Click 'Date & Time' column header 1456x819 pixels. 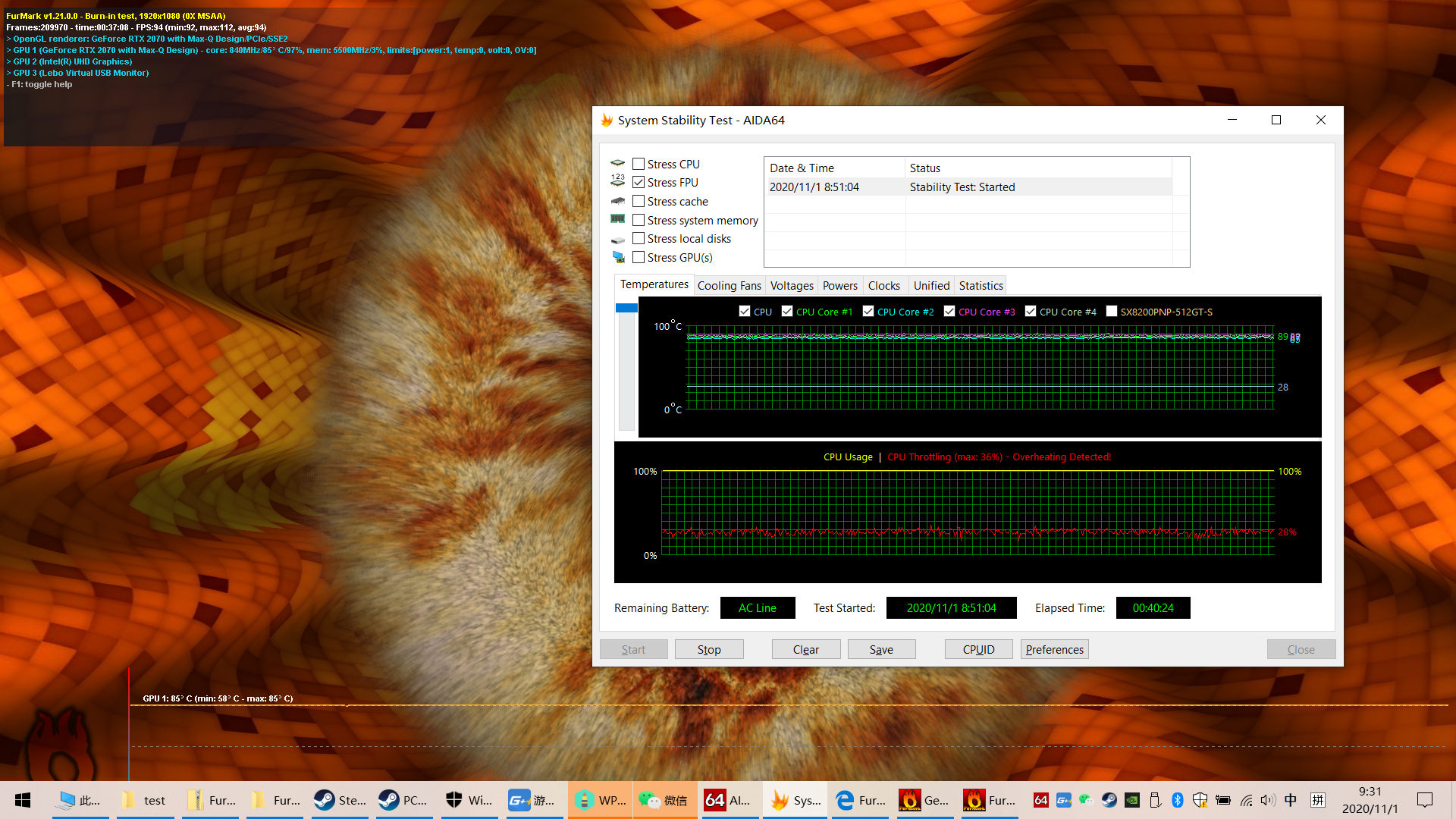click(835, 168)
